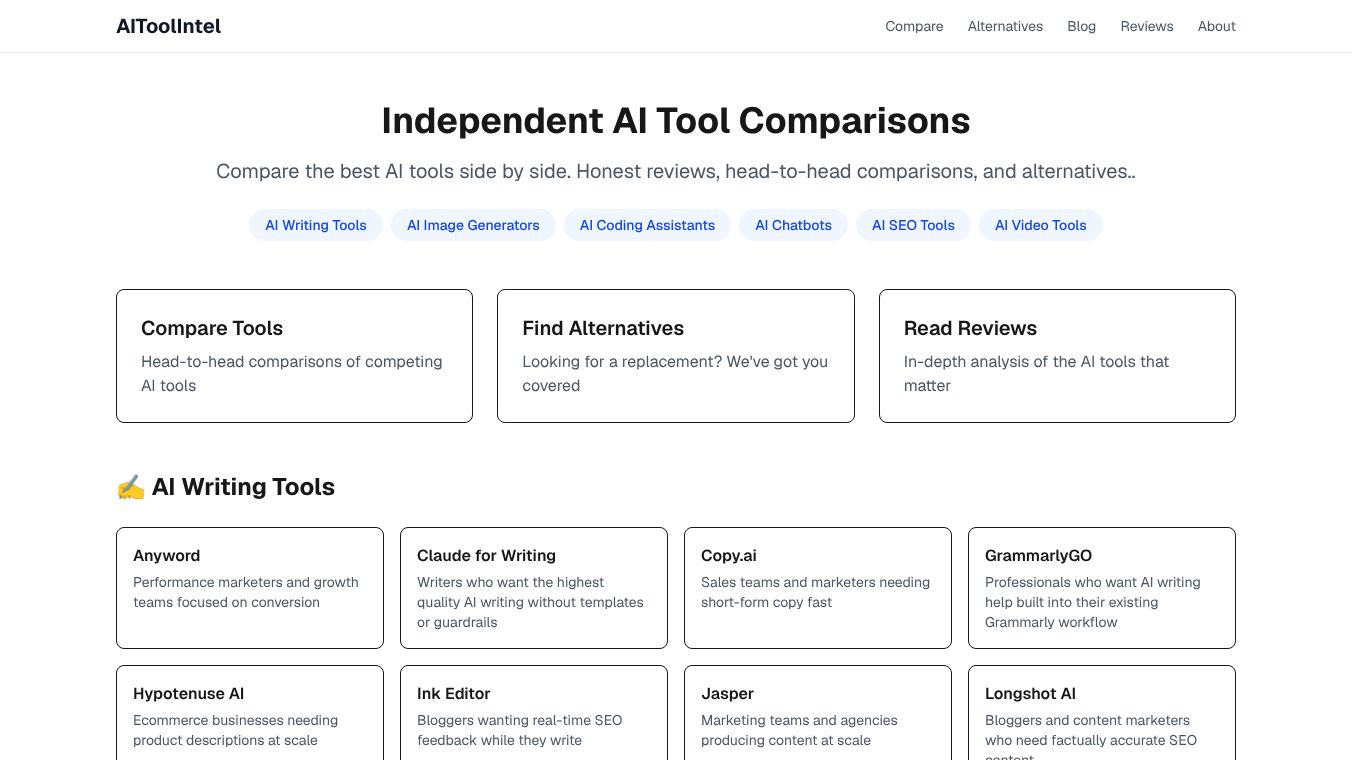Click 'Looking for a replacement?' description text
This screenshot has height=760, width=1352.
[675, 374]
